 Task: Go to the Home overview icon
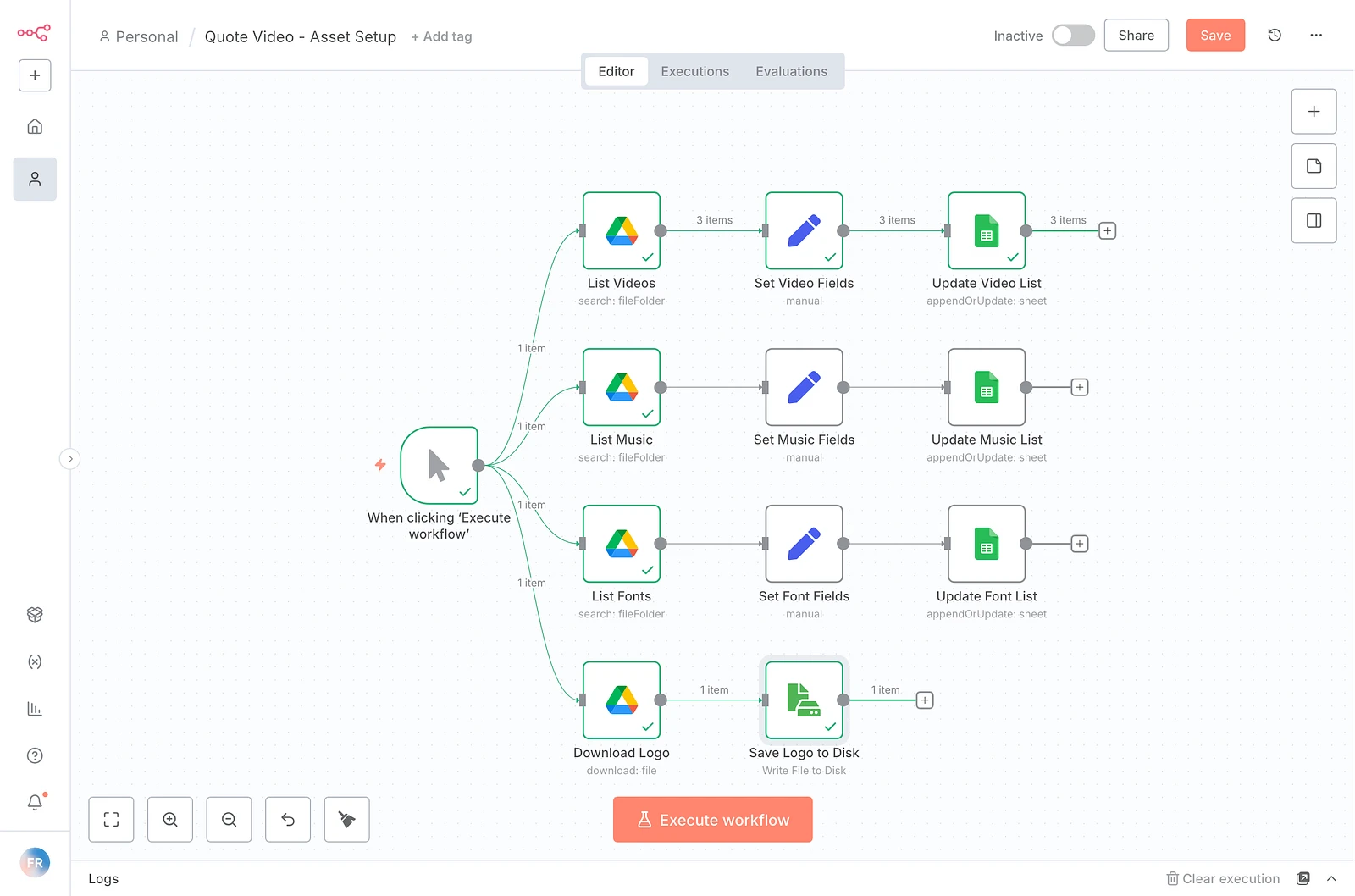(35, 126)
